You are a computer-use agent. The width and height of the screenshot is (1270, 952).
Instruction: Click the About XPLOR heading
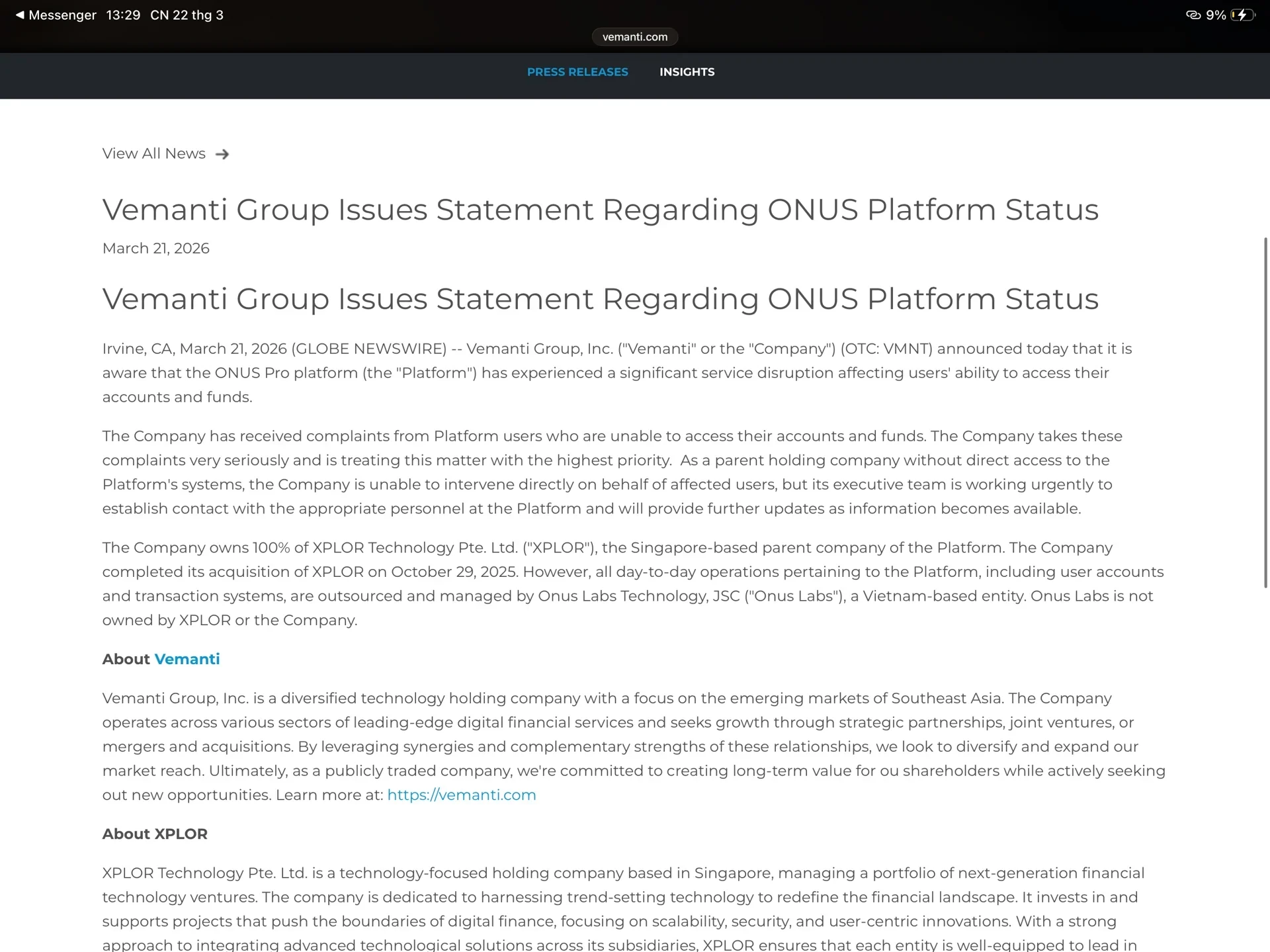pyautogui.click(x=154, y=834)
